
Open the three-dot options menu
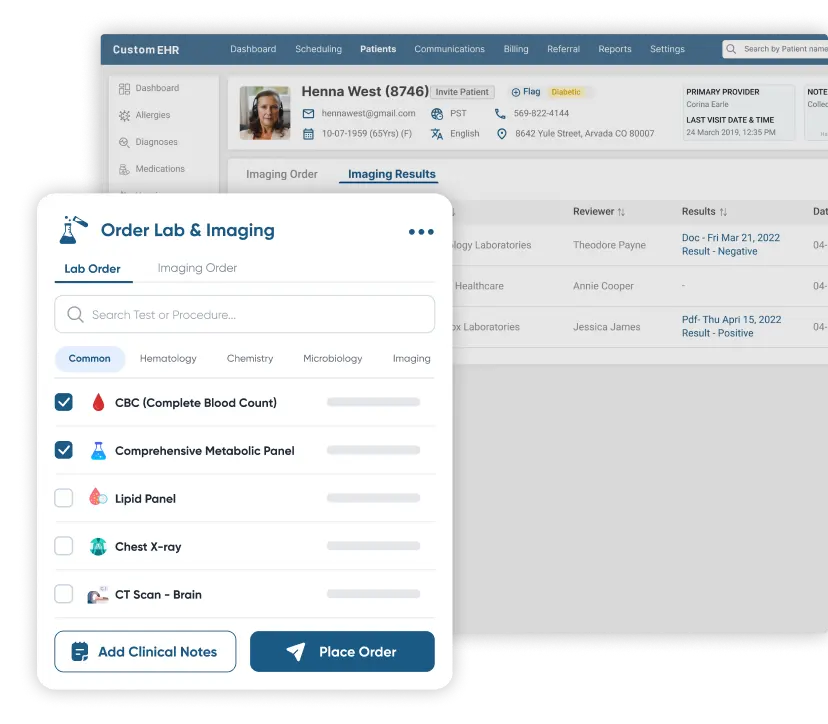(421, 232)
